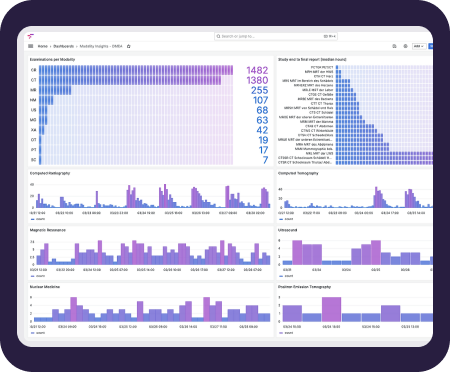450x372 pixels.
Task: Click the value 107
Action: [x=260, y=100]
